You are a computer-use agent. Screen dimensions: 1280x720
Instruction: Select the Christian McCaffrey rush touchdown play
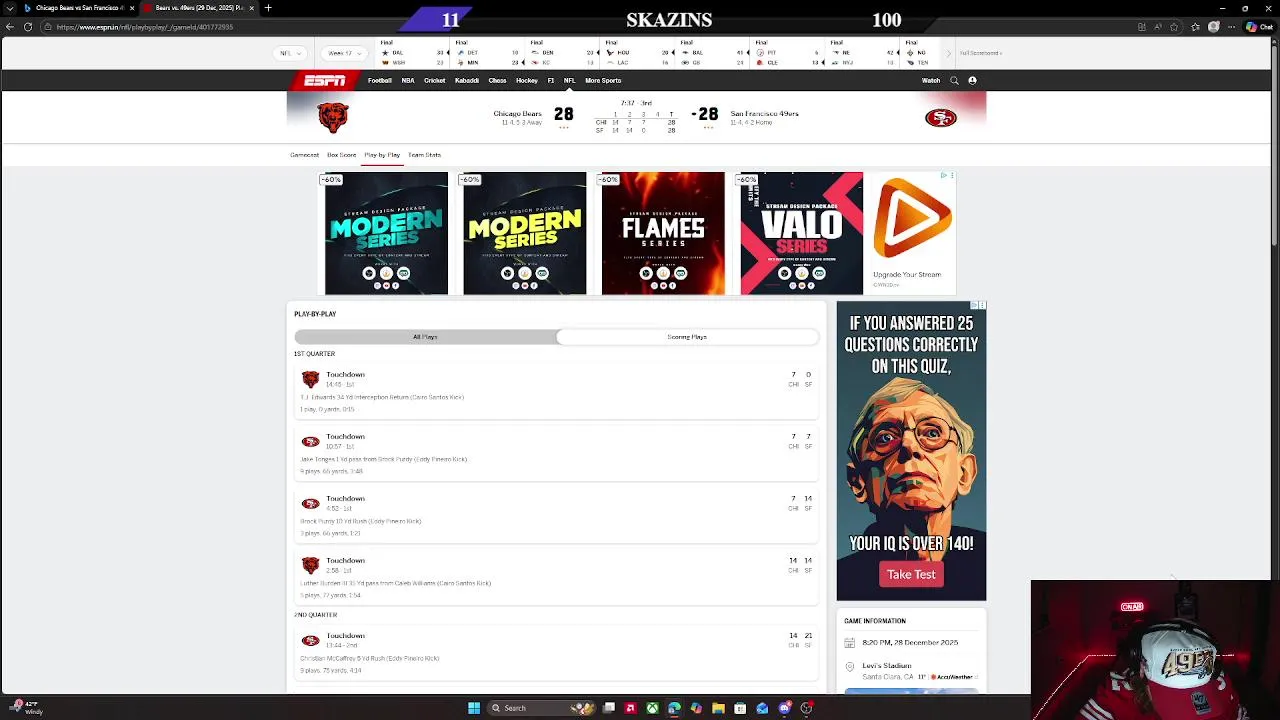(556, 652)
